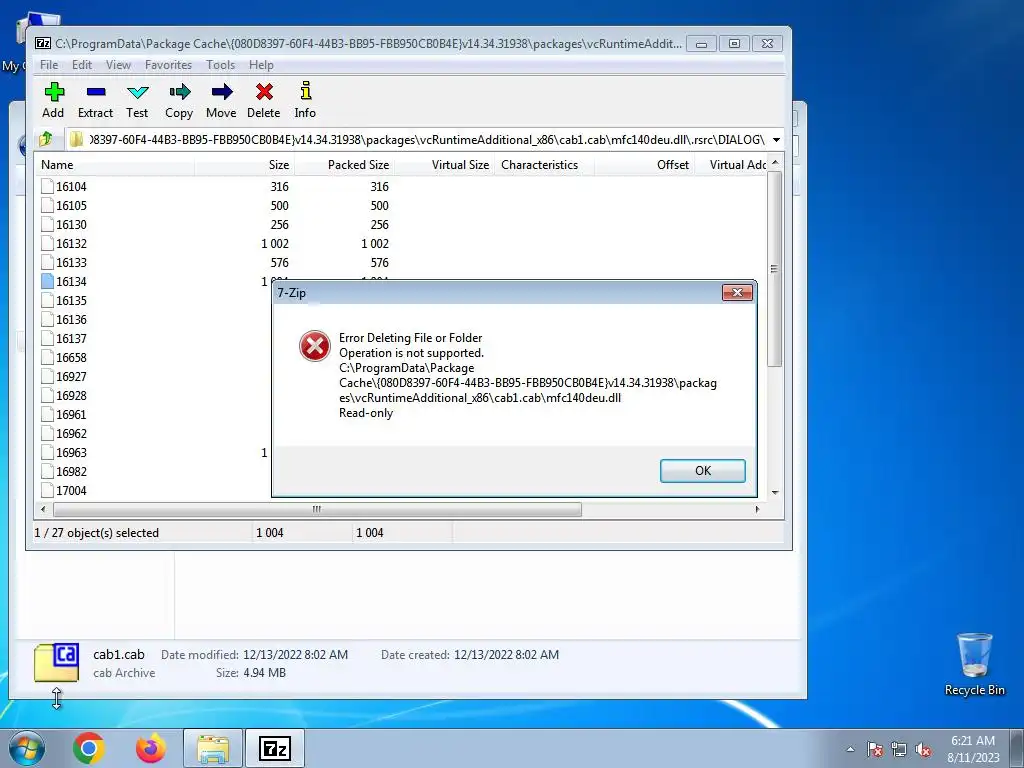The image size is (1024, 768).
Task: Click the file icon of 16658
Action: (x=47, y=357)
